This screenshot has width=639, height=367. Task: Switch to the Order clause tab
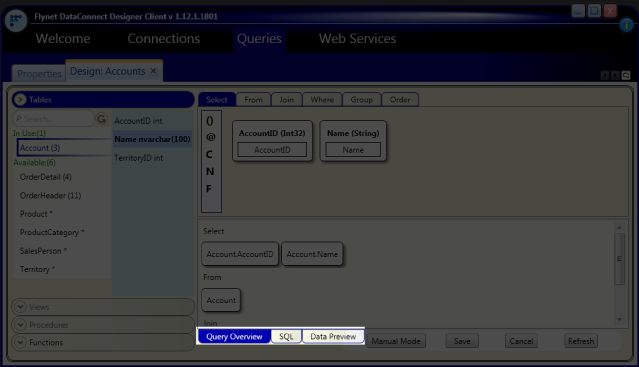click(400, 99)
